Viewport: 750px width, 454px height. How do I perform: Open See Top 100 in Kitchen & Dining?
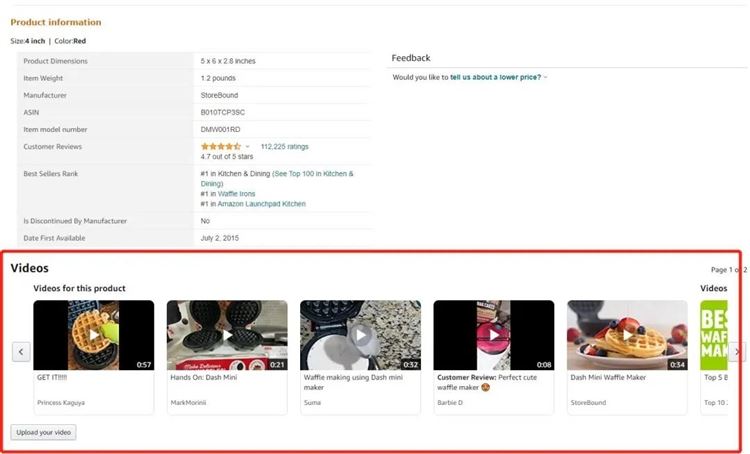277,178
